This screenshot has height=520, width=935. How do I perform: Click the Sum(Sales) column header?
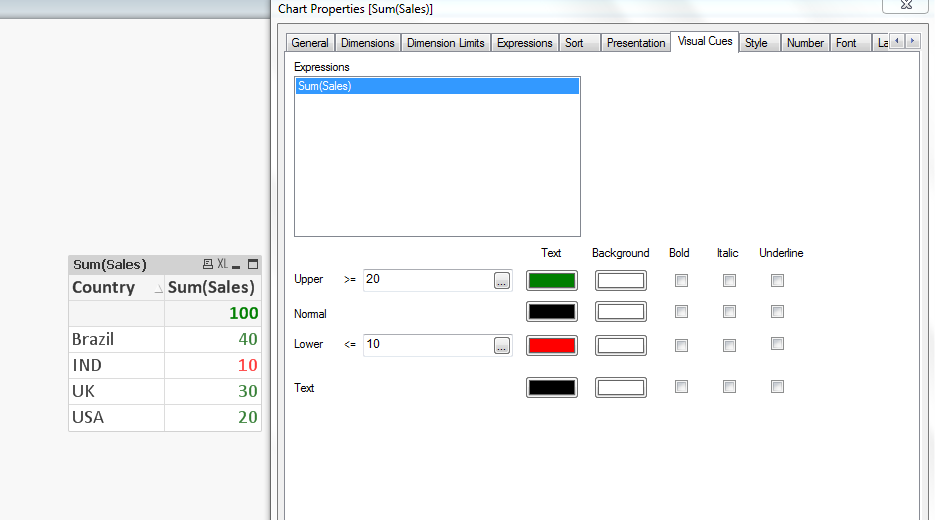click(x=212, y=287)
